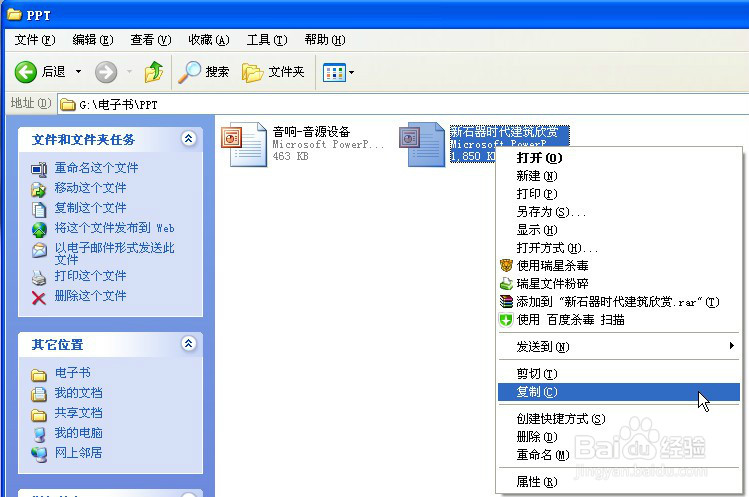Choose 显示(H) in context menu
This screenshot has height=497, width=749.
point(619,230)
